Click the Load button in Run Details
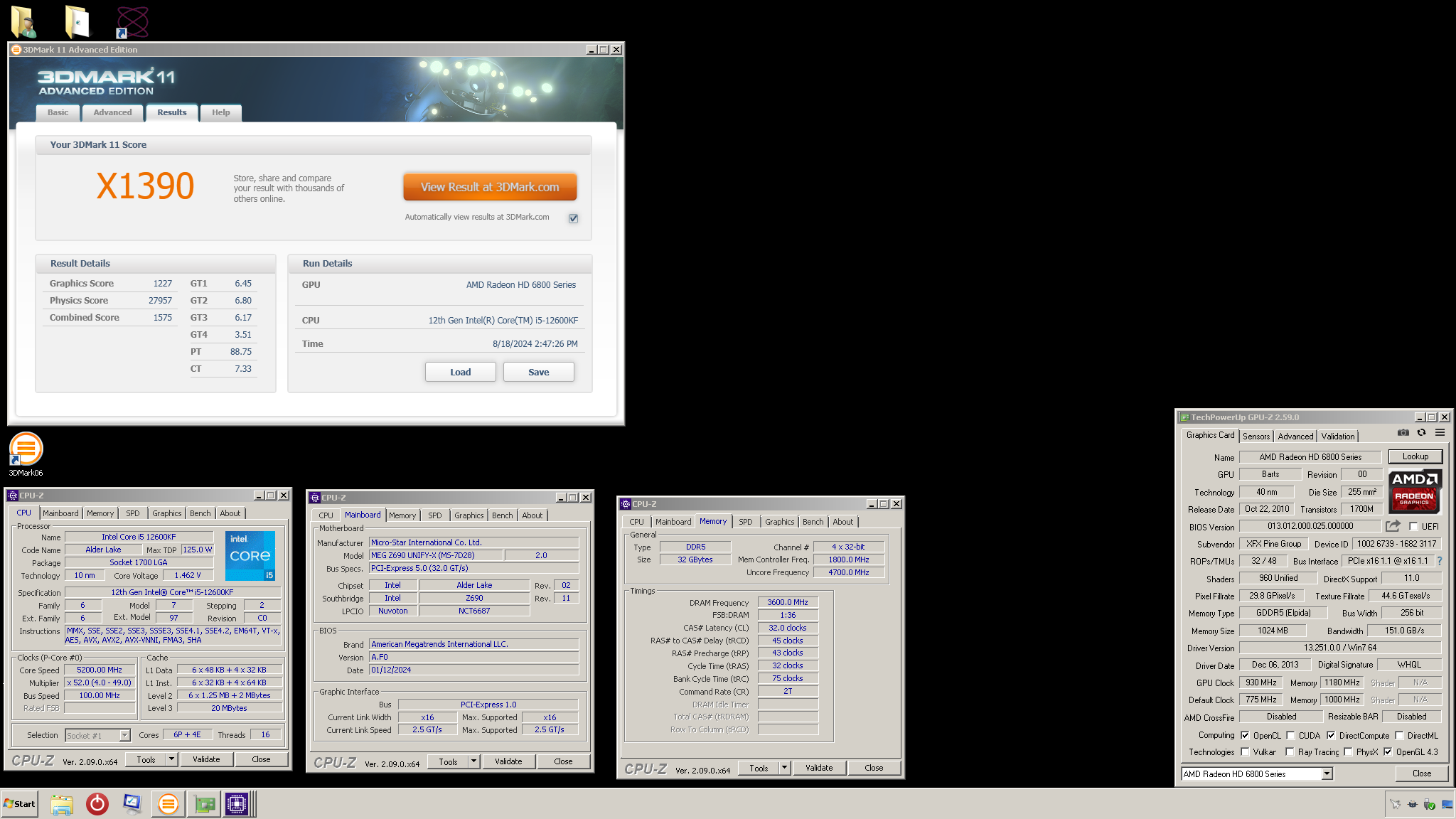The height and width of the screenshot is (819, 1456). (461, 372)
